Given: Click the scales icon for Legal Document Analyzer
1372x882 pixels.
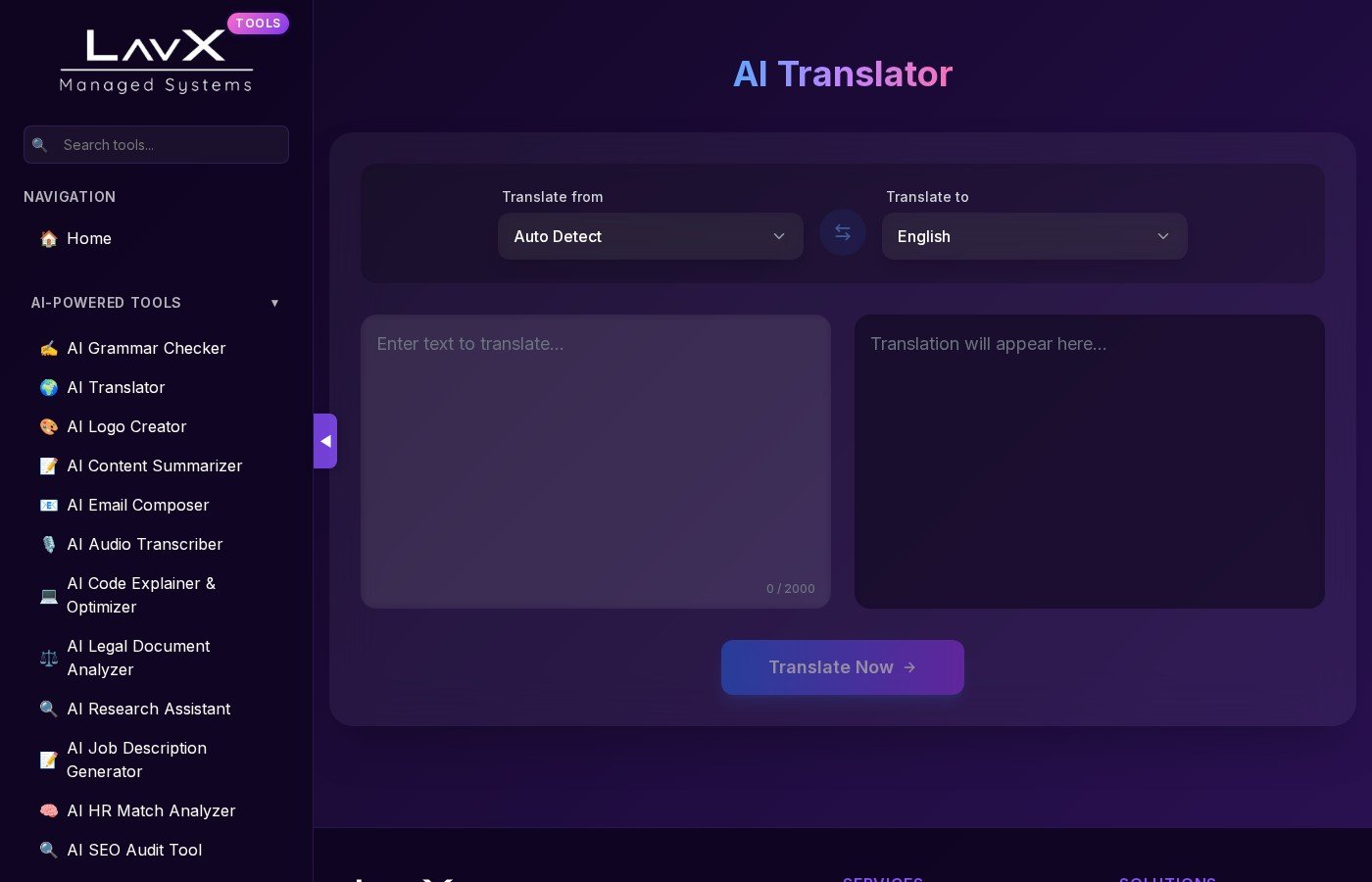Looking at the screenshot, I should 49,659.
